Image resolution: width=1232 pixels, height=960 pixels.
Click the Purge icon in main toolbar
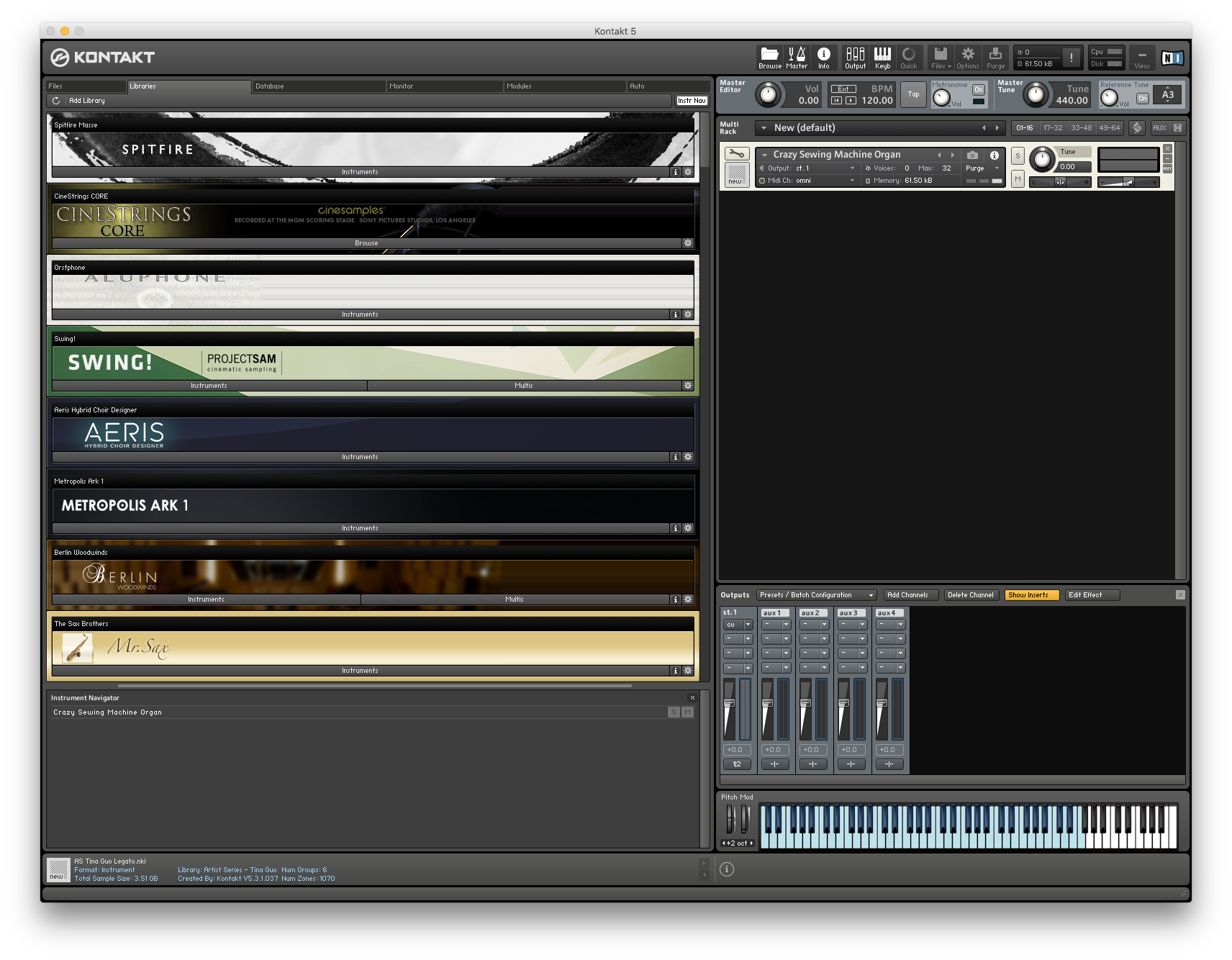(995, 57)
